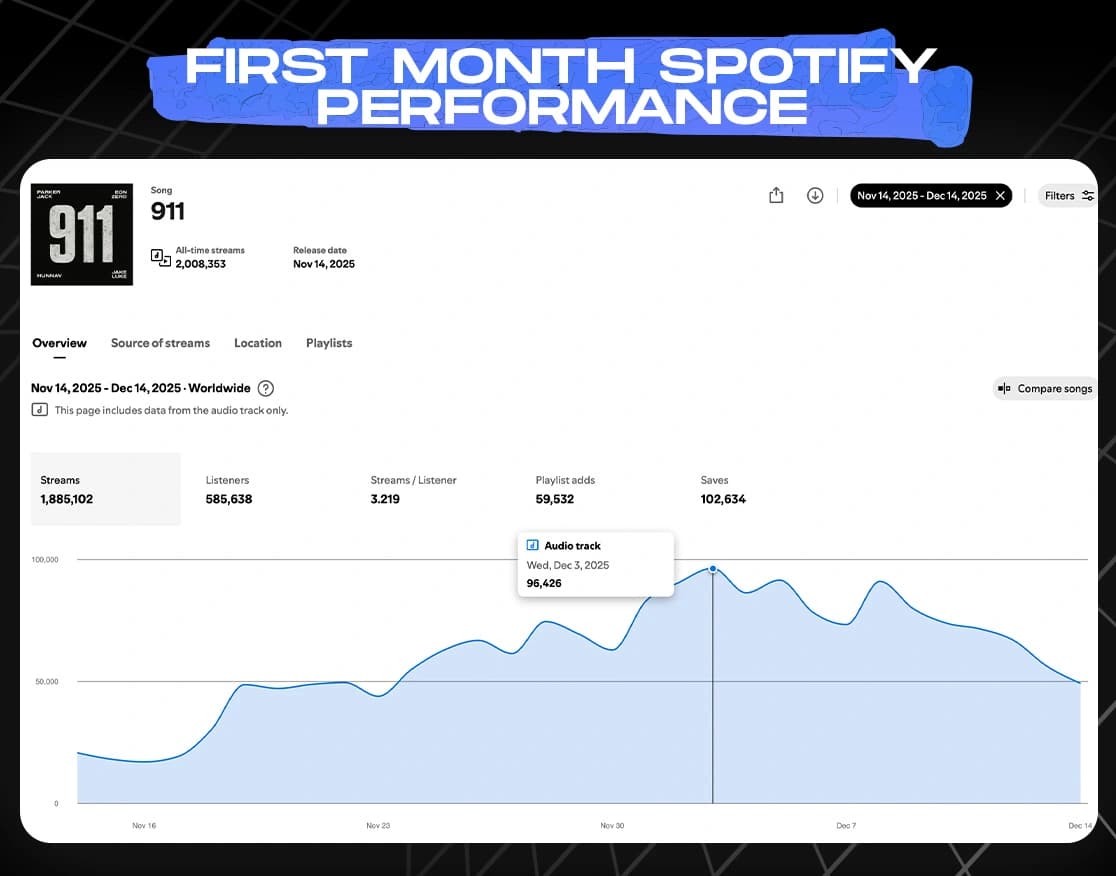Go to the Playlists tab
Viewport: 1116px width, 876px height.
[x=329, y=343]
